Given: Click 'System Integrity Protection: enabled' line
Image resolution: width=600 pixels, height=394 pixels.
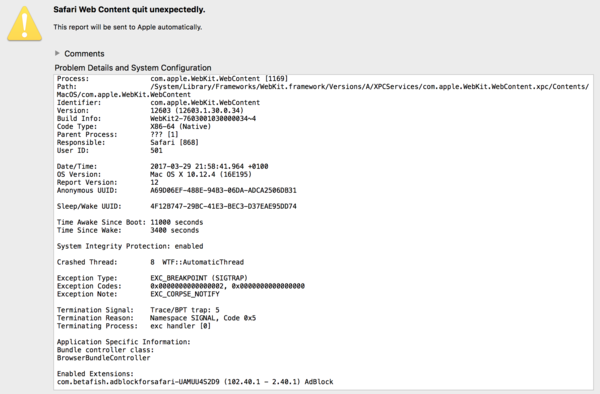Looking at the screenshot, I should click(x=130, y=246).
